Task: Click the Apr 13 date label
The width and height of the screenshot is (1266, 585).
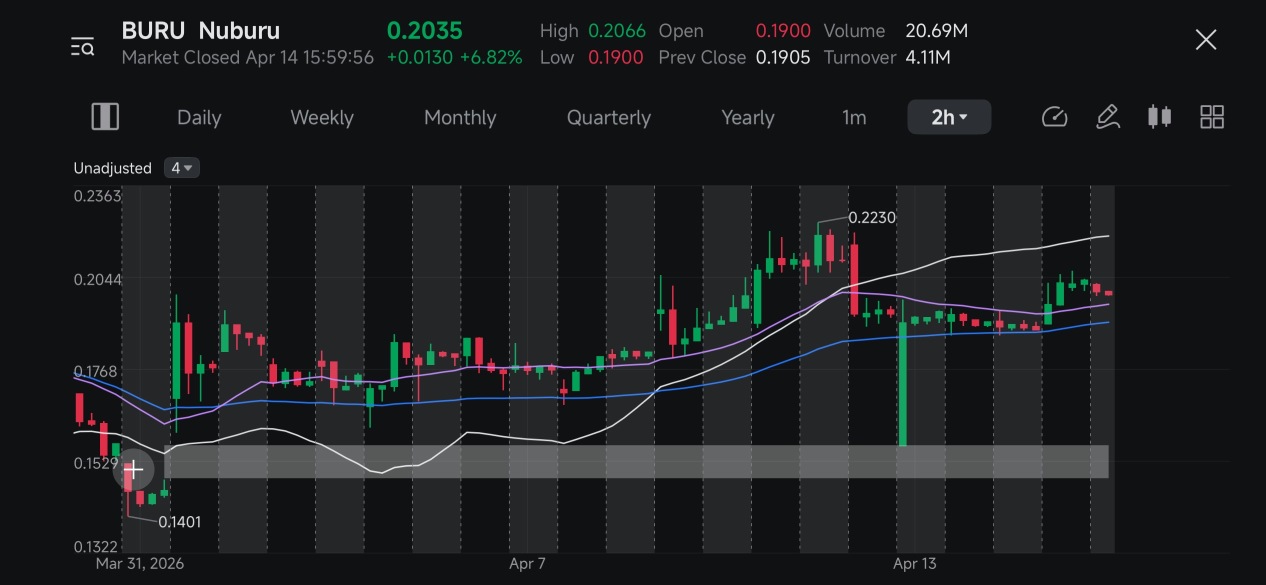Action: [x=915, y=563]
